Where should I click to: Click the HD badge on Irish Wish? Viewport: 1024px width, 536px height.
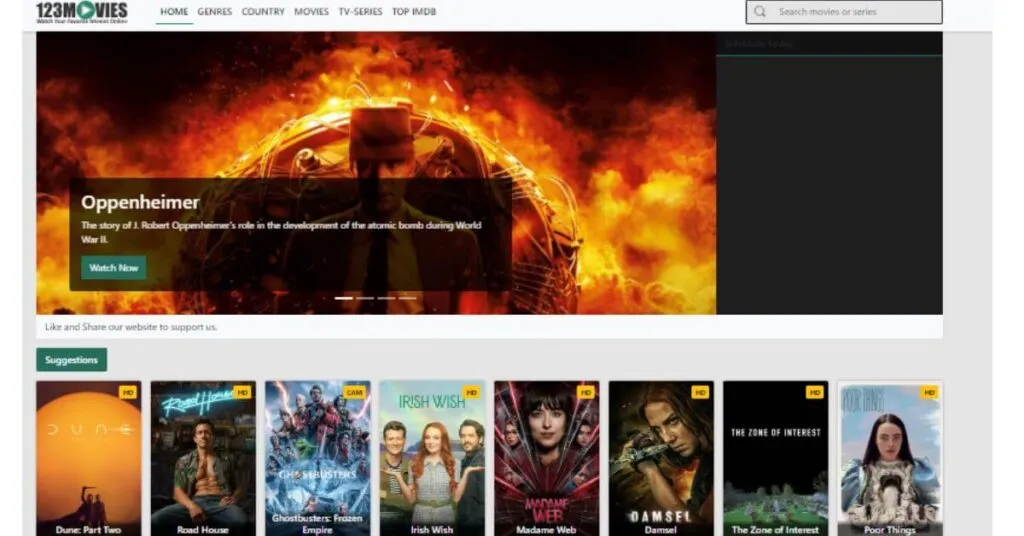pos(472,392)
